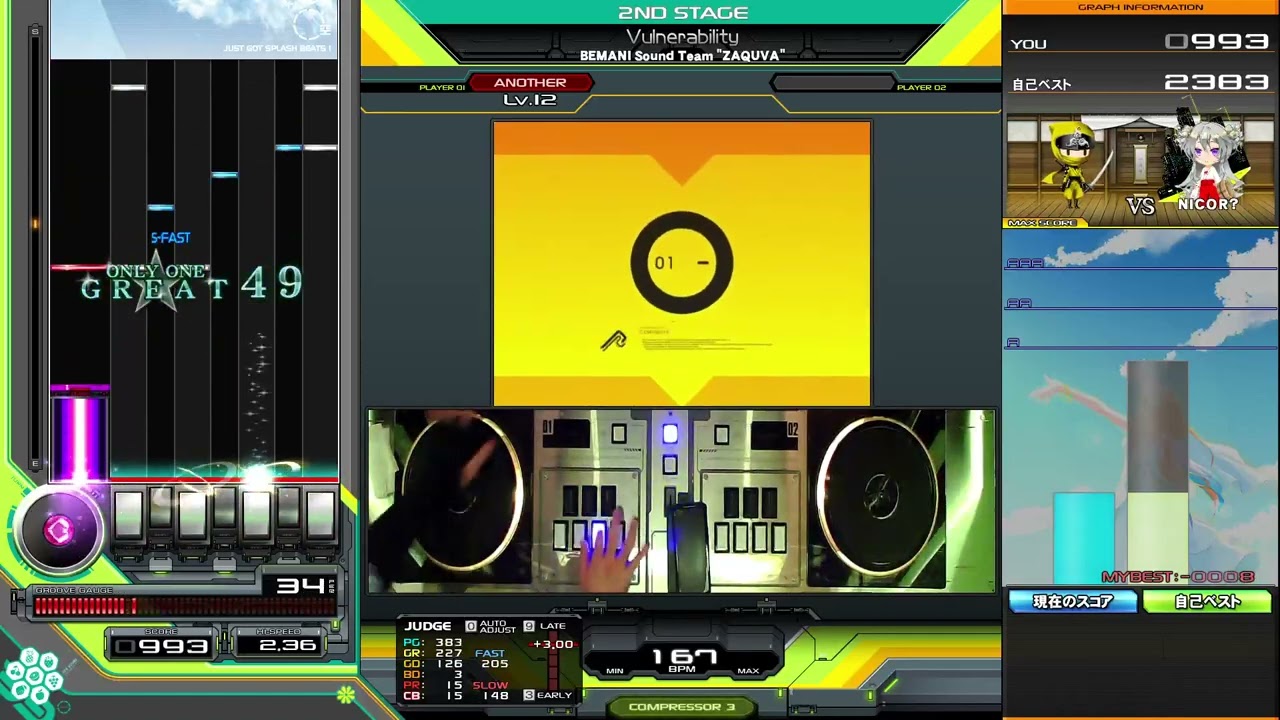Click the 'PG: 383' judge row
Viewport: 1280px width, 720px height.
pyautogui.click(x=433, y=643)
